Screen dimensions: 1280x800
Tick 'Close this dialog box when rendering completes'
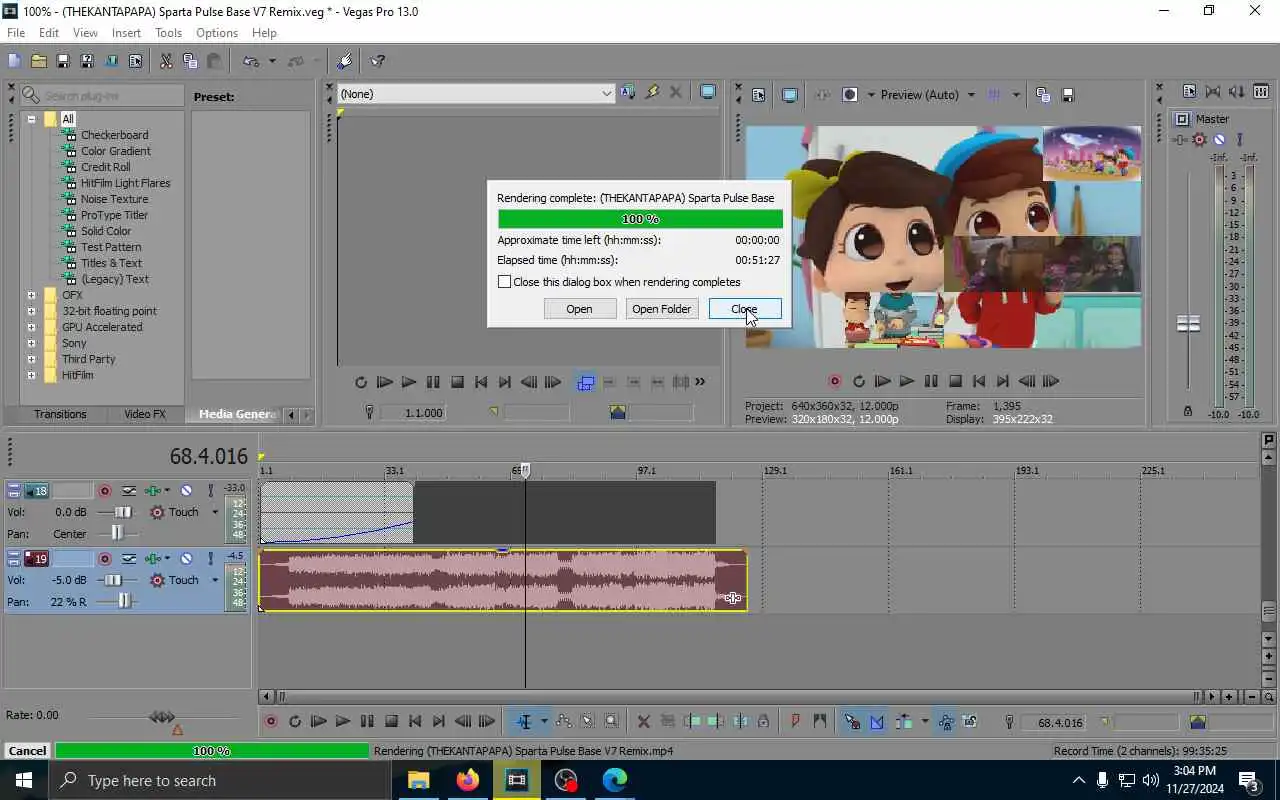[505, 282]
